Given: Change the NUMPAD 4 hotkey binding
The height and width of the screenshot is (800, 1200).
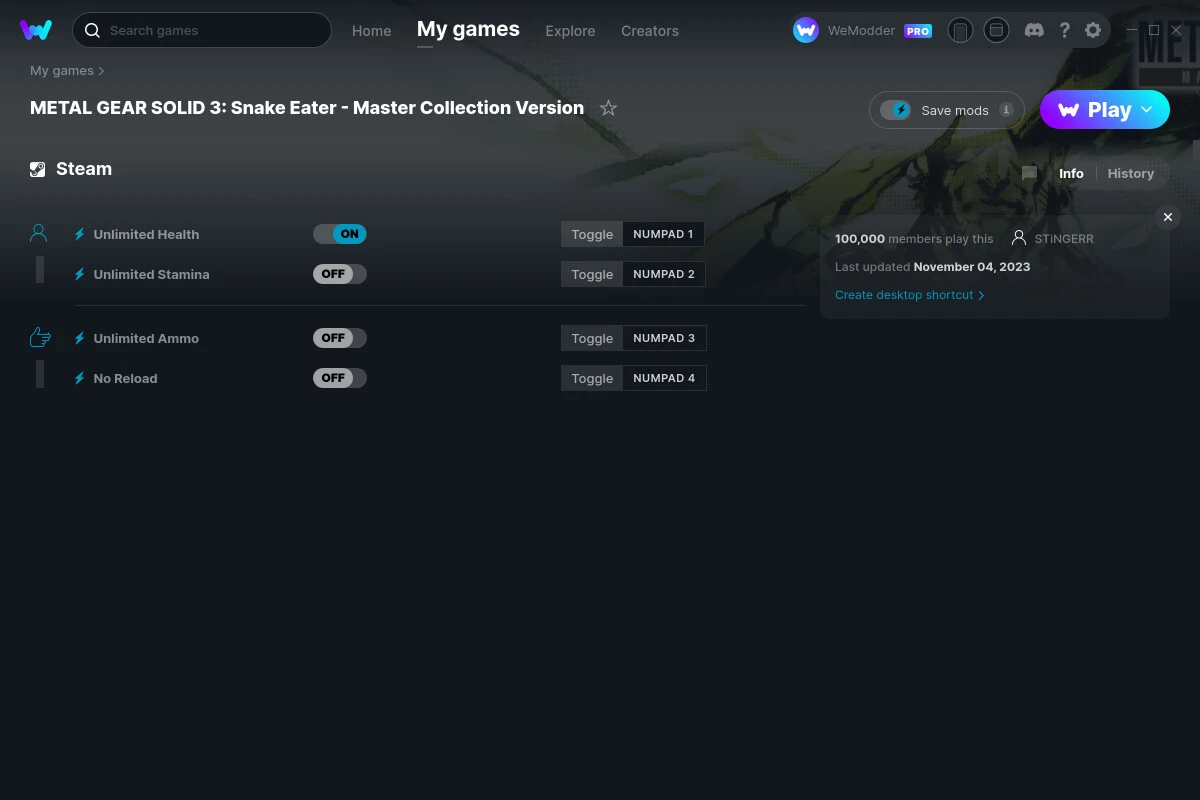Looking at the screenshot, I should click(664, 378).
